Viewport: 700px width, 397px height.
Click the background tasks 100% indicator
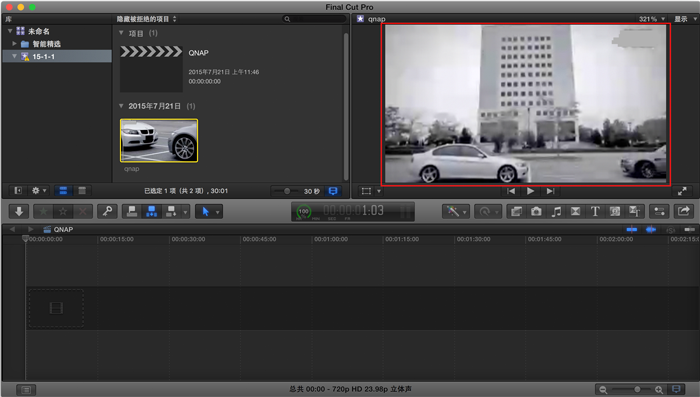point(304,211)
